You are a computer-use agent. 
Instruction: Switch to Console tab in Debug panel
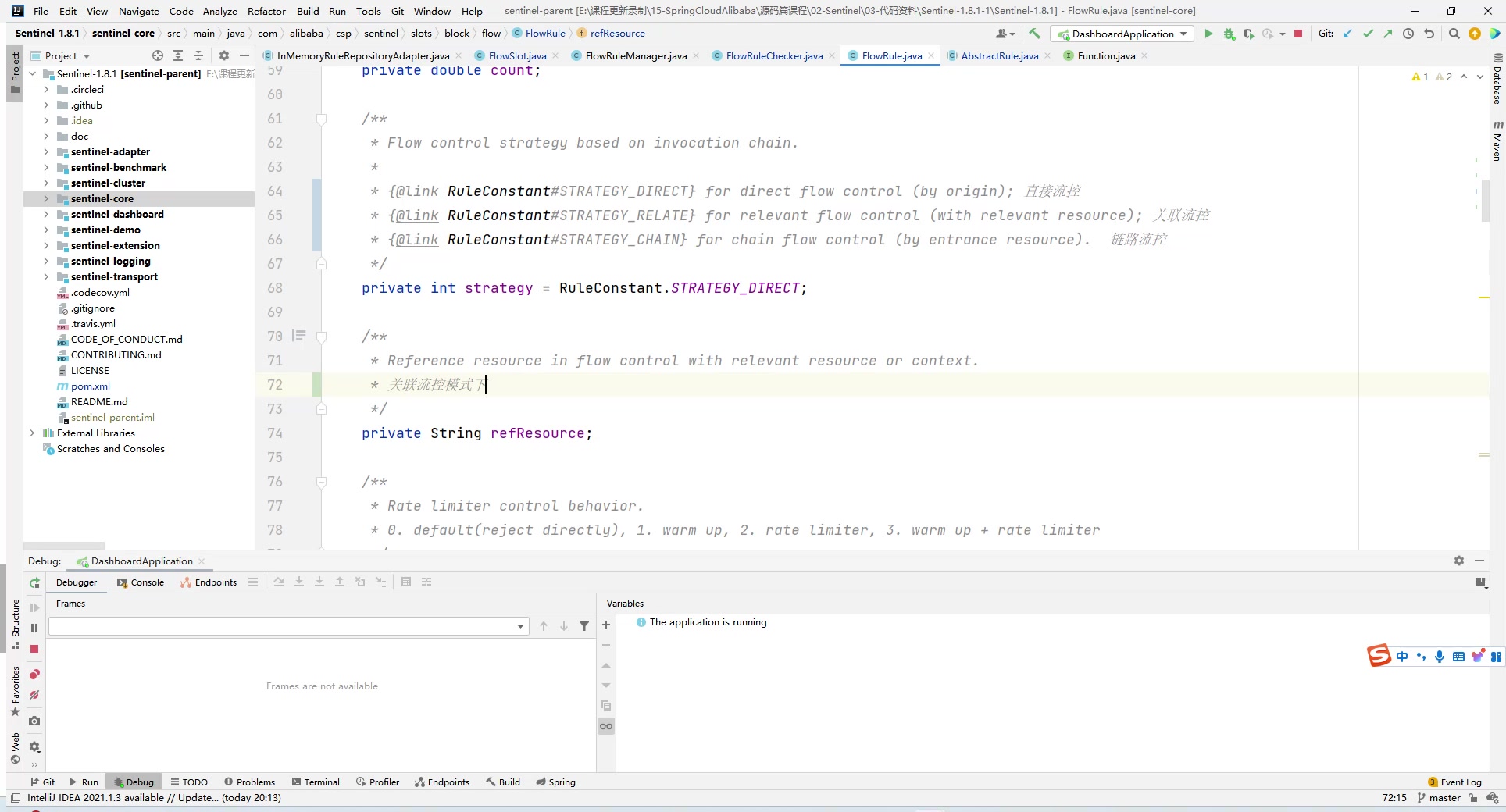tap(141, 582)
